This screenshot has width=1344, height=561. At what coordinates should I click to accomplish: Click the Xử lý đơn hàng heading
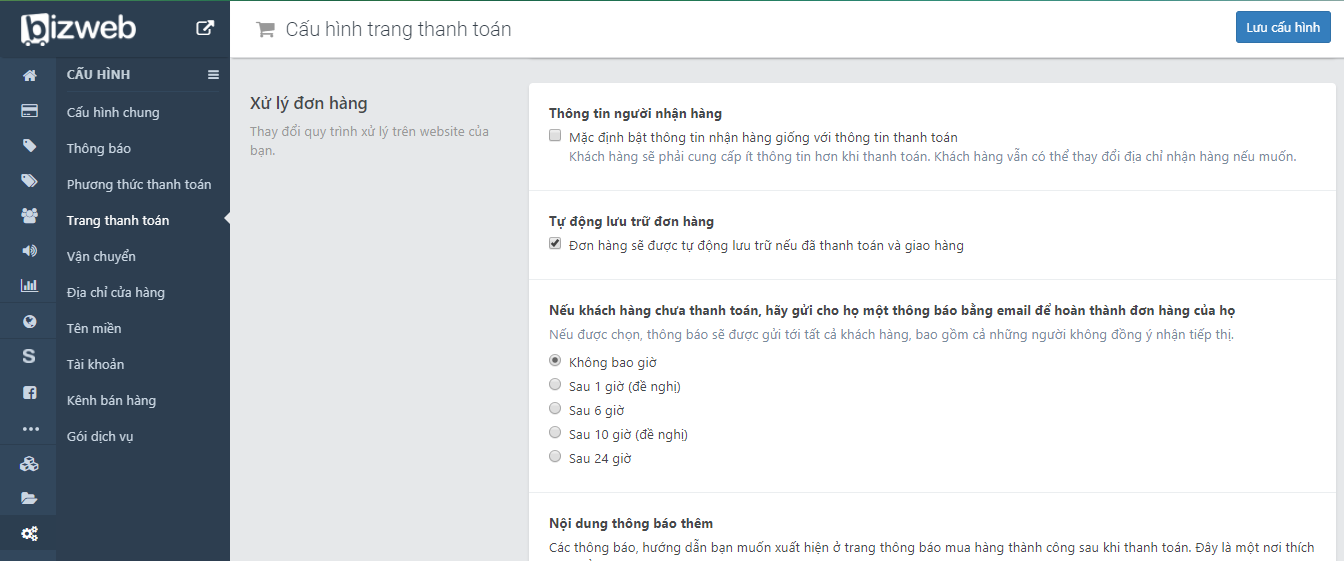click(x=309, y=103)
